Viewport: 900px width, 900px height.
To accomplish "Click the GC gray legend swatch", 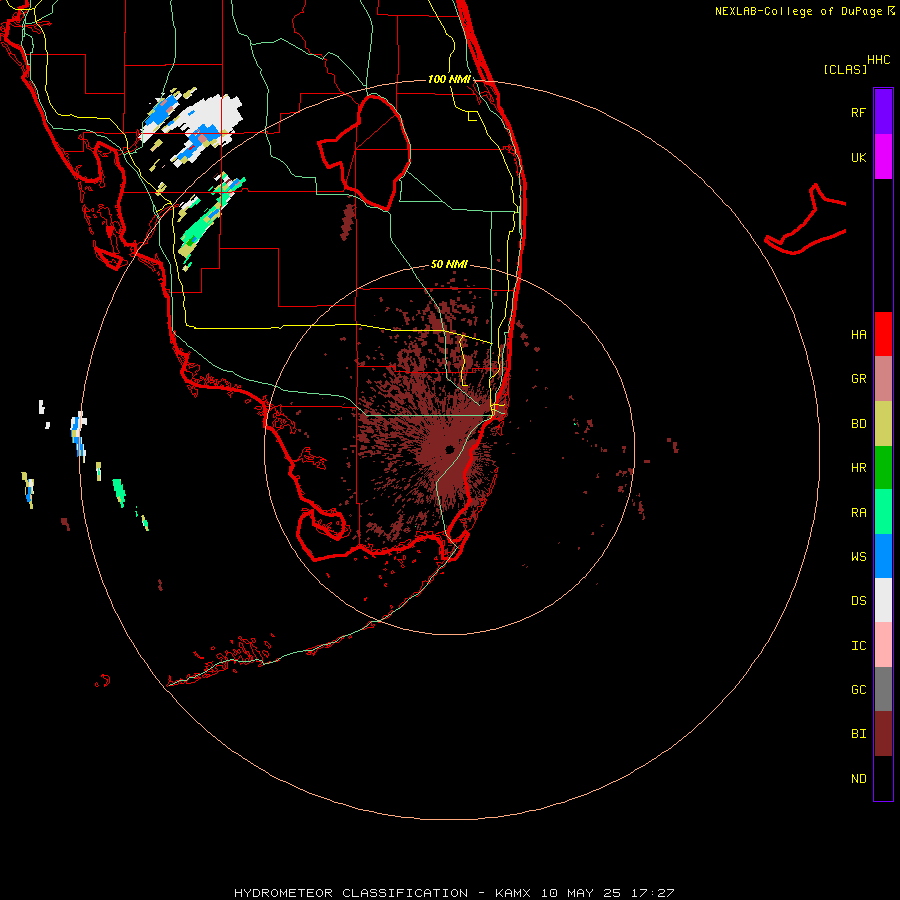I will [883, 689].
